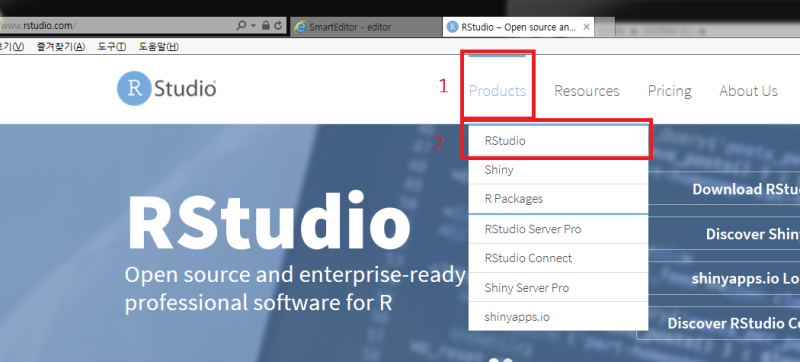
Task: Choose R Packages in the Products dropdown
Action: click(x=558, y=199)
